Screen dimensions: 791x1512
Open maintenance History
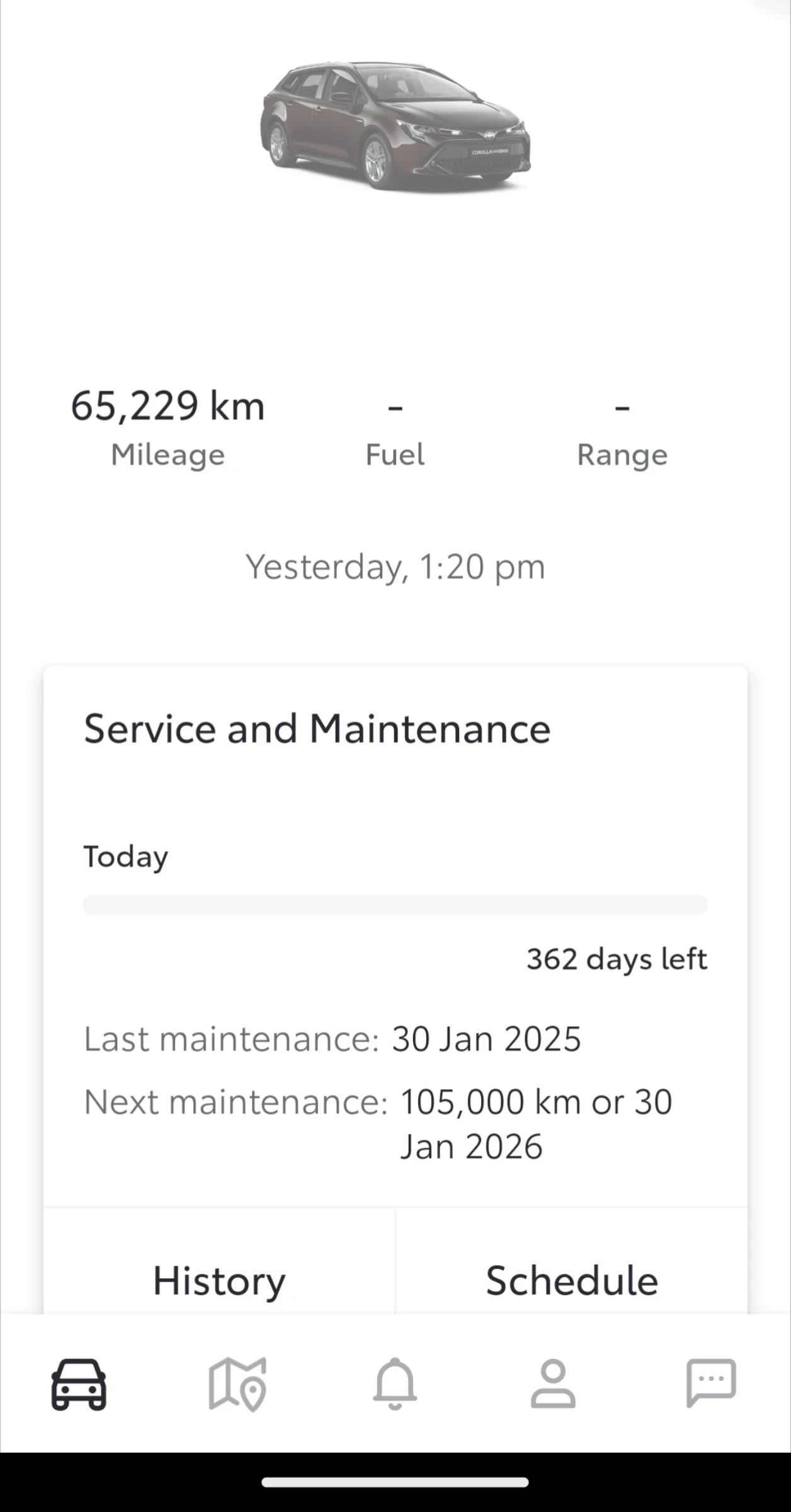click(x=219, y=1281)
